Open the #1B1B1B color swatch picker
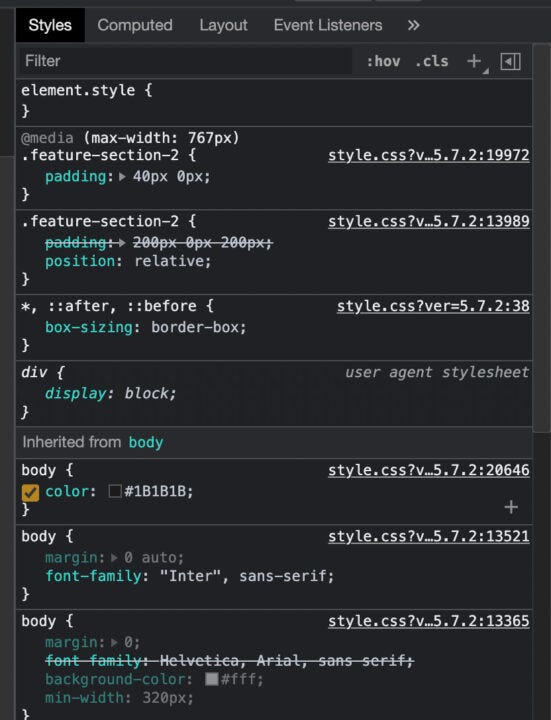The height and width of the screenshot is (720, 551). pyautogui.click(x=115, y=491)
